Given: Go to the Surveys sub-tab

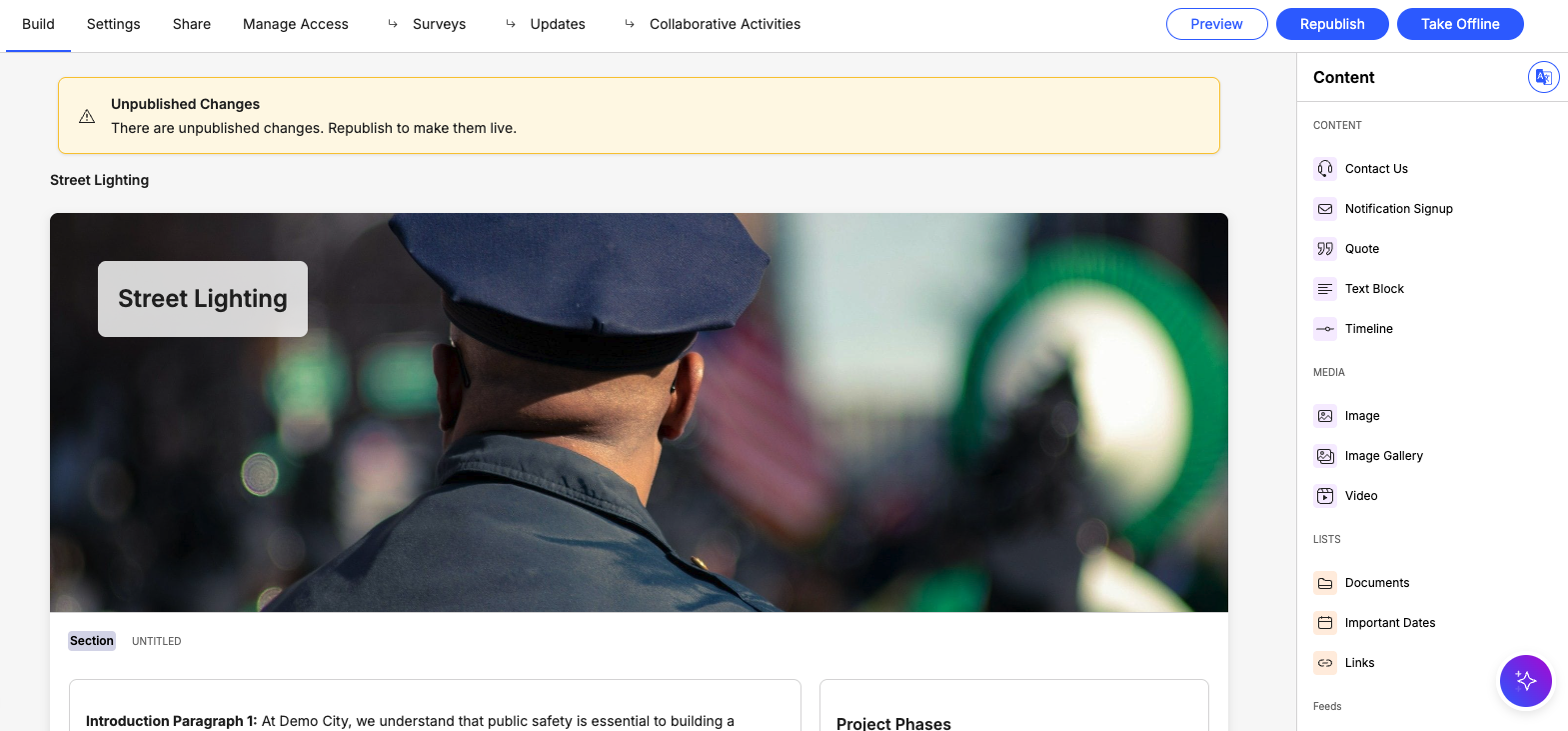Looking at the screenshot, I should coord(439,24).
